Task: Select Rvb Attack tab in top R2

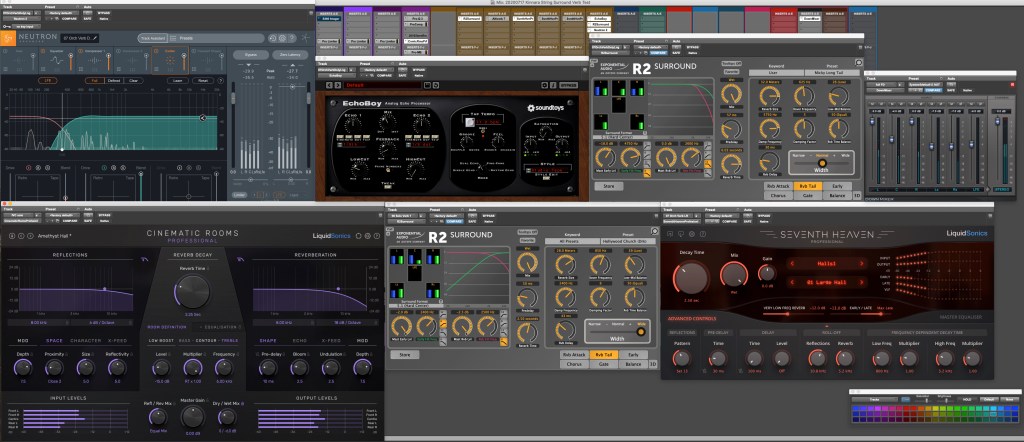Action: 776,185
